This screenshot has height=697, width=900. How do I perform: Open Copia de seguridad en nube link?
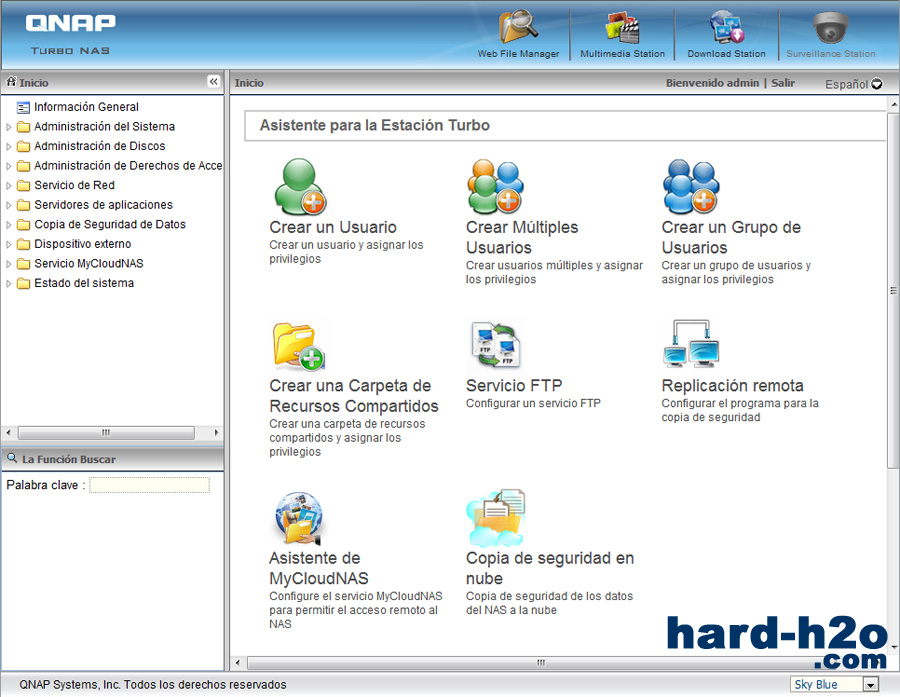(550, 568)
